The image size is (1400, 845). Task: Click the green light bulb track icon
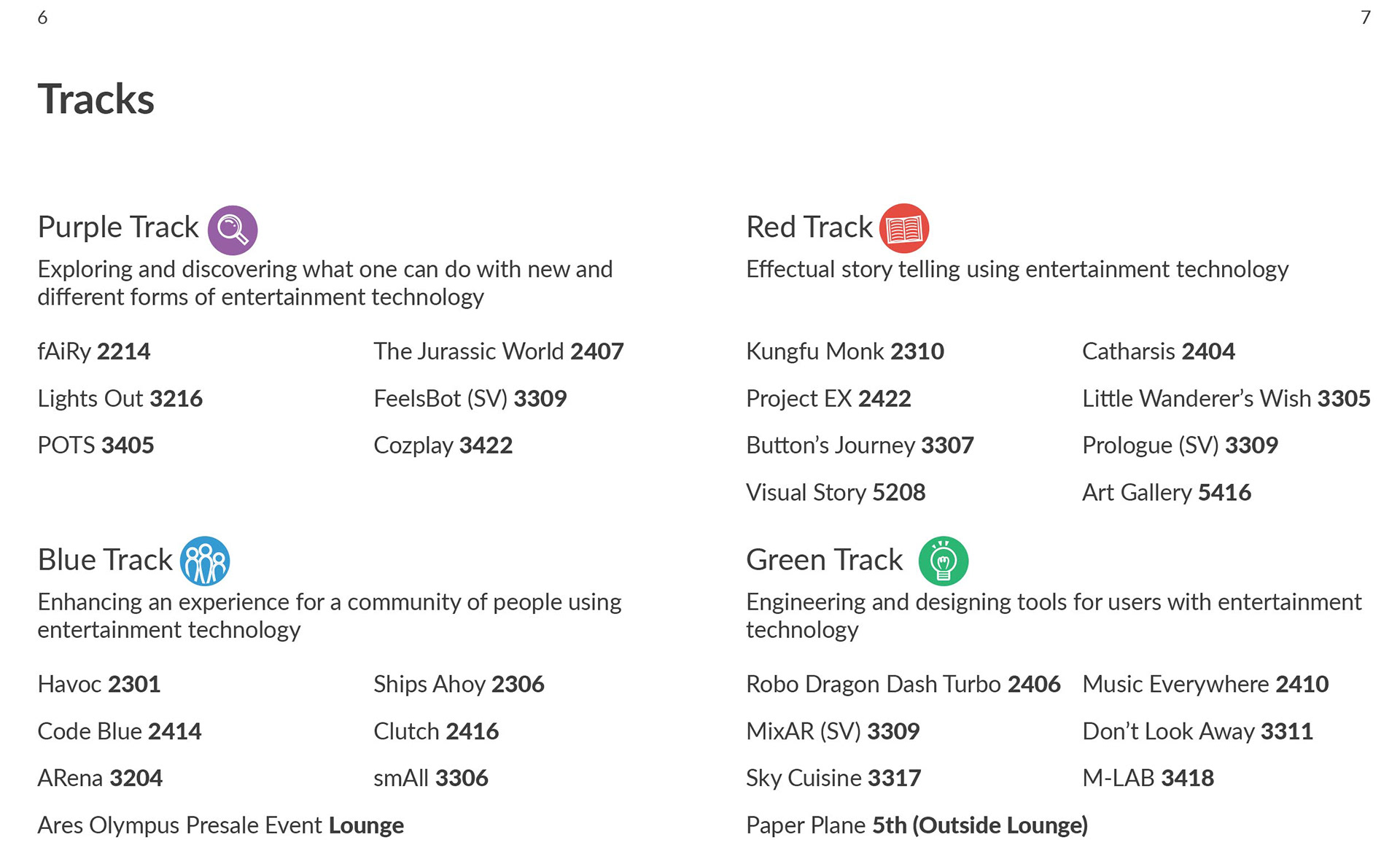tap(944, 561)
